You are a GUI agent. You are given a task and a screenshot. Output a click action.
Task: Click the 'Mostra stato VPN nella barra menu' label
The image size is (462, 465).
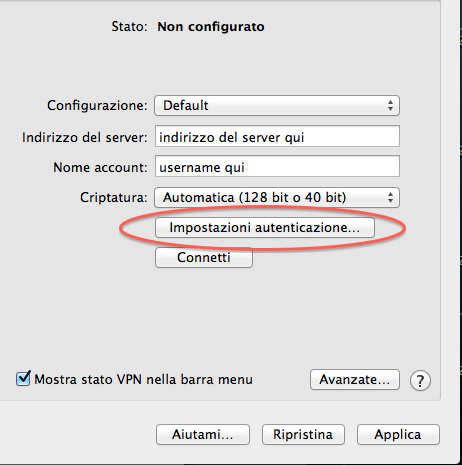click(143, 380)
